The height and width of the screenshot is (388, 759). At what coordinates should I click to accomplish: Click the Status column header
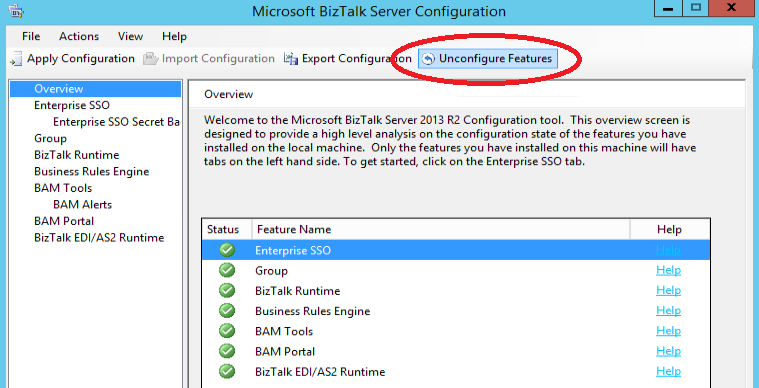point(227,229)
